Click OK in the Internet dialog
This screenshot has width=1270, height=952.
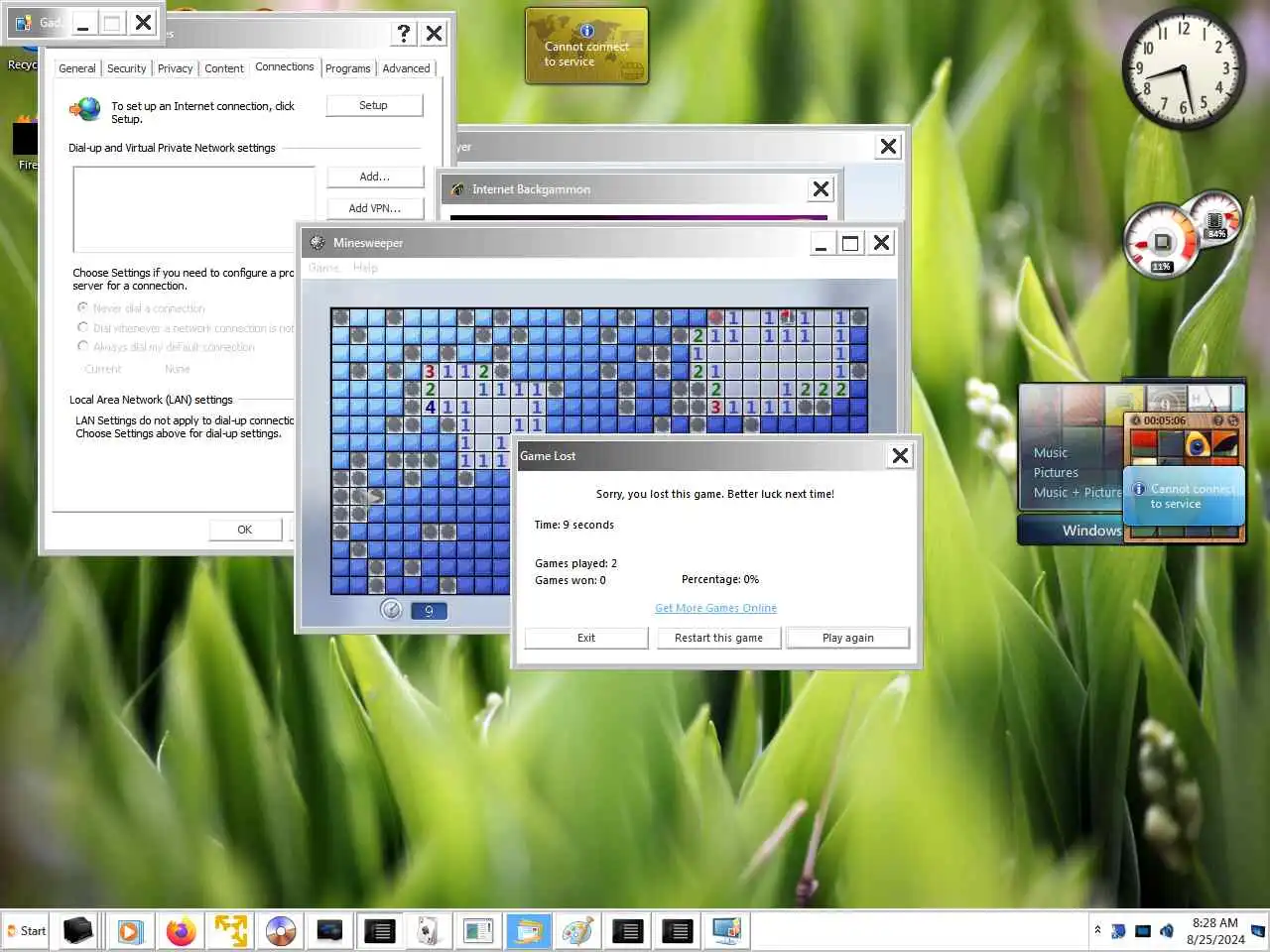245,530
